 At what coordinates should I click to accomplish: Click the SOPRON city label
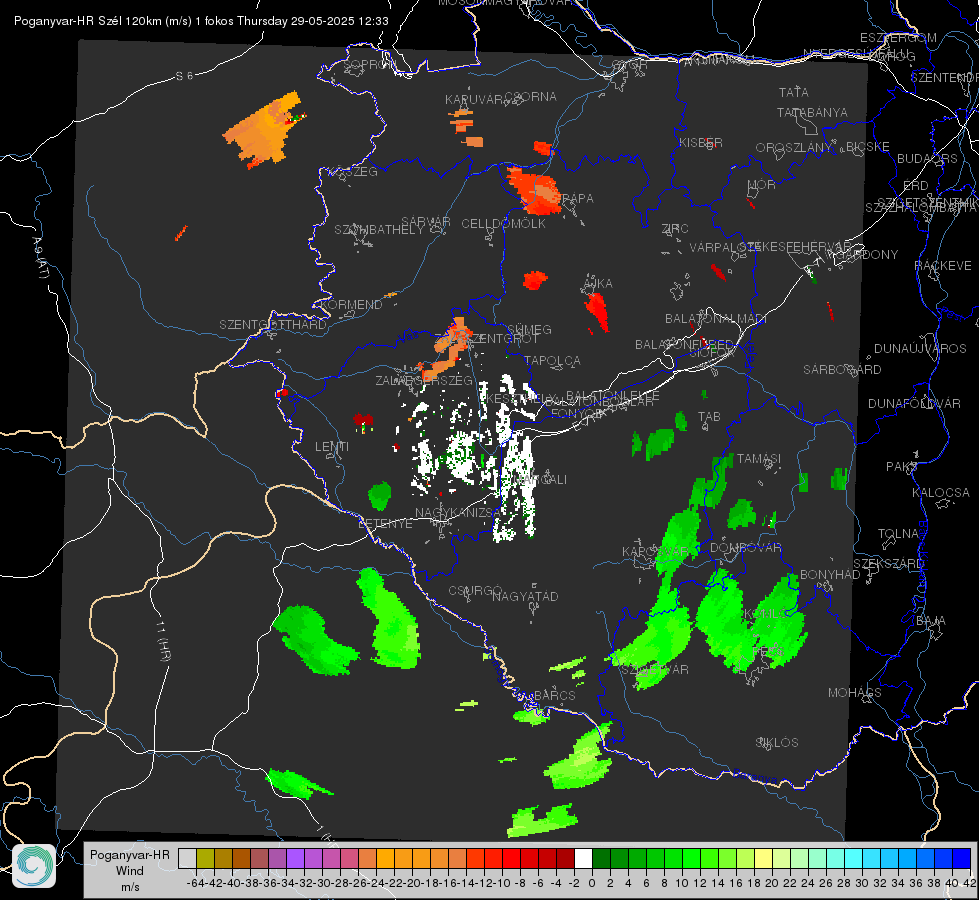pos(369,64)
